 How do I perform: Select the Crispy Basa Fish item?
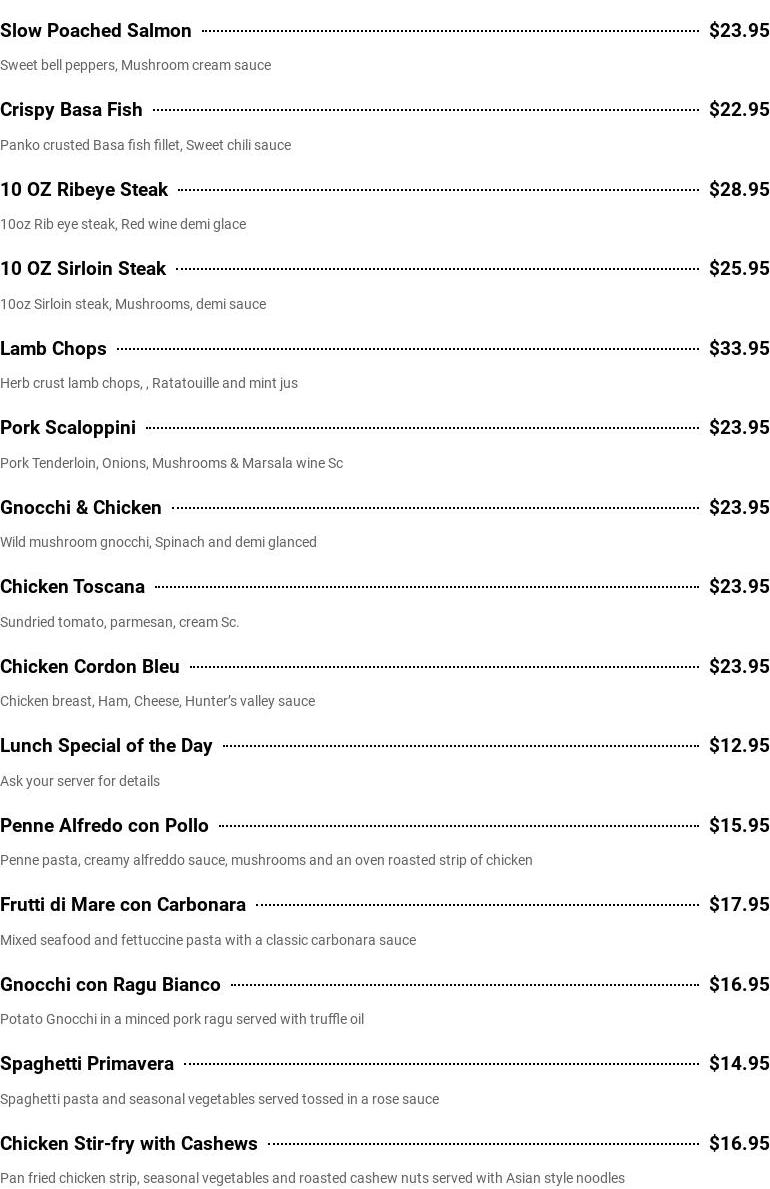(x=71, y=110)
